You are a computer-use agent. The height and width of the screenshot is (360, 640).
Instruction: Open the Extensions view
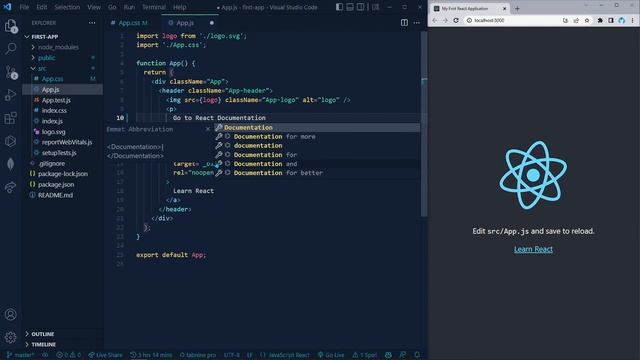coord(11,118)
